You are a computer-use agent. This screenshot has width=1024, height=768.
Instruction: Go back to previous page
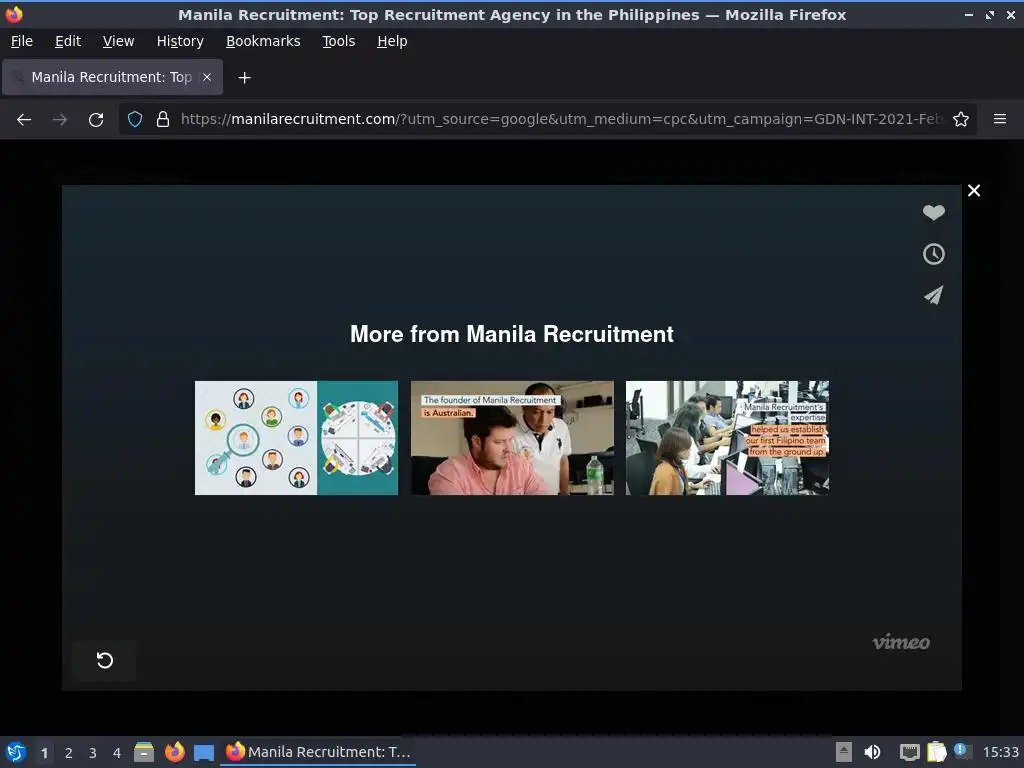coord(24,120)
